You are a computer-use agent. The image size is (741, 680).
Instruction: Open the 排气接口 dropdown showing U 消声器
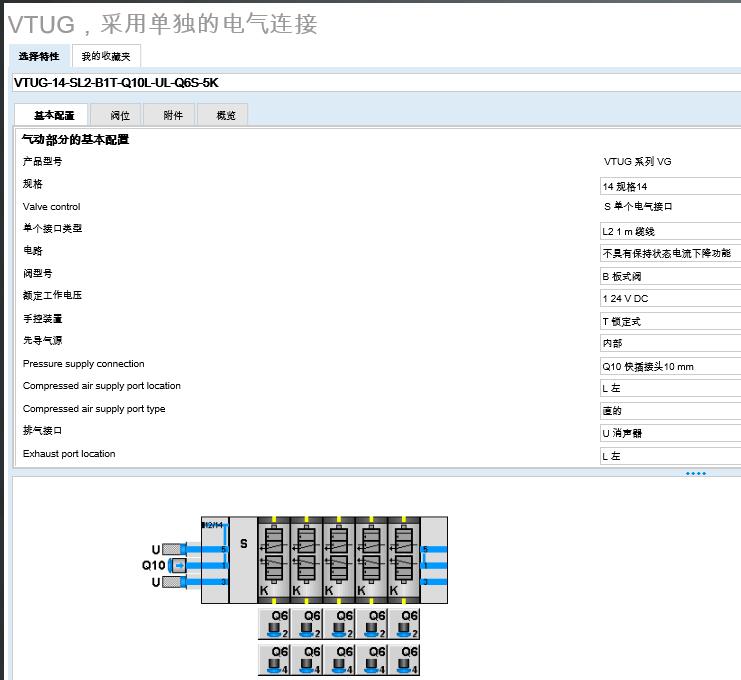(x=670, y=433)
